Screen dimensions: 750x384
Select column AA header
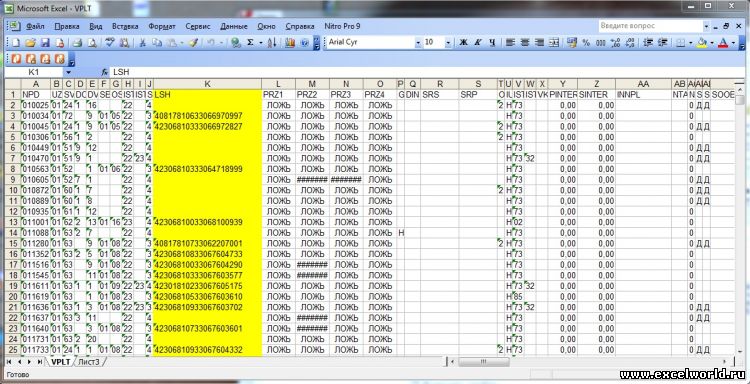[643, 84]
